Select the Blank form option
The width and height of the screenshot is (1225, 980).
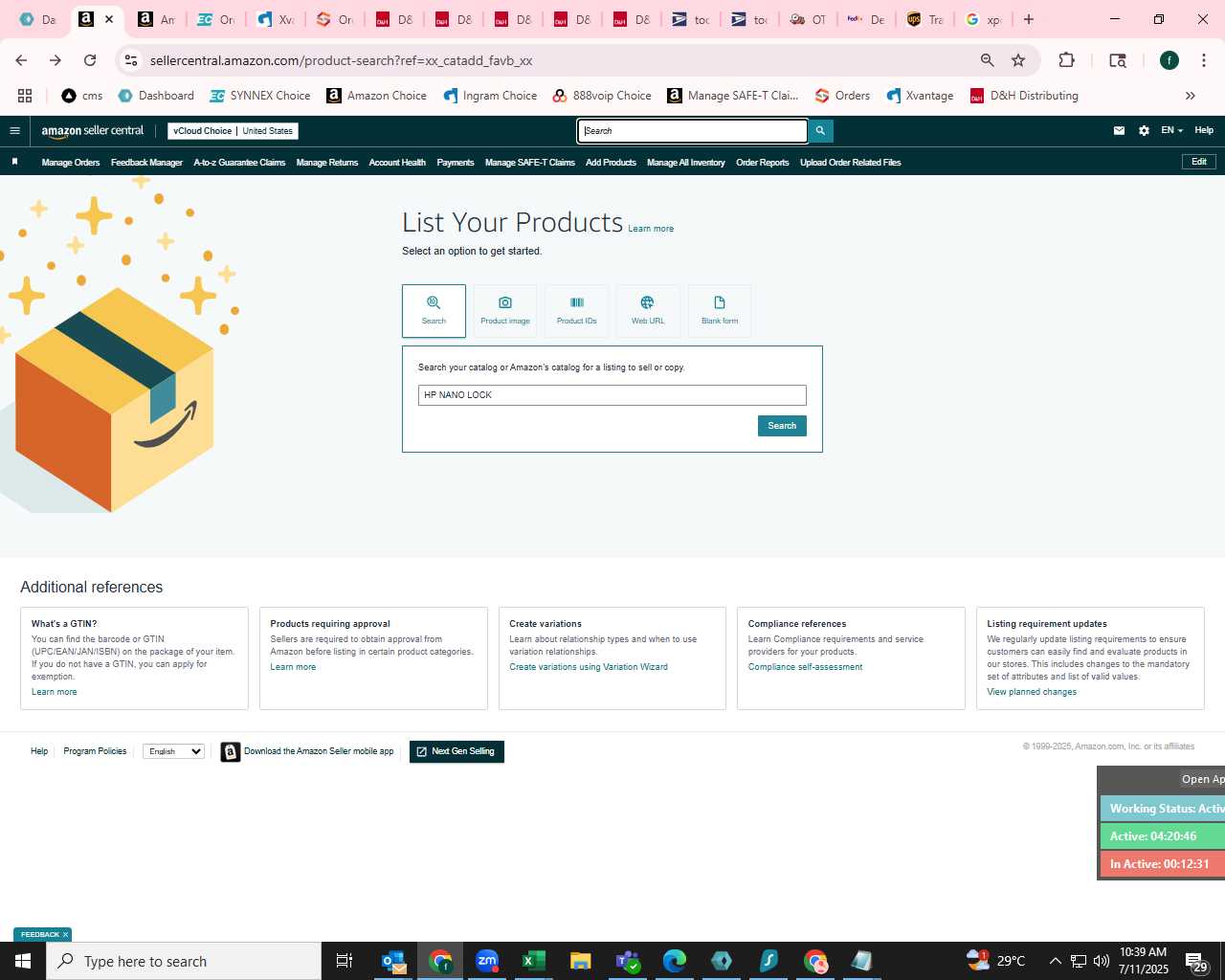click(720, 310)
